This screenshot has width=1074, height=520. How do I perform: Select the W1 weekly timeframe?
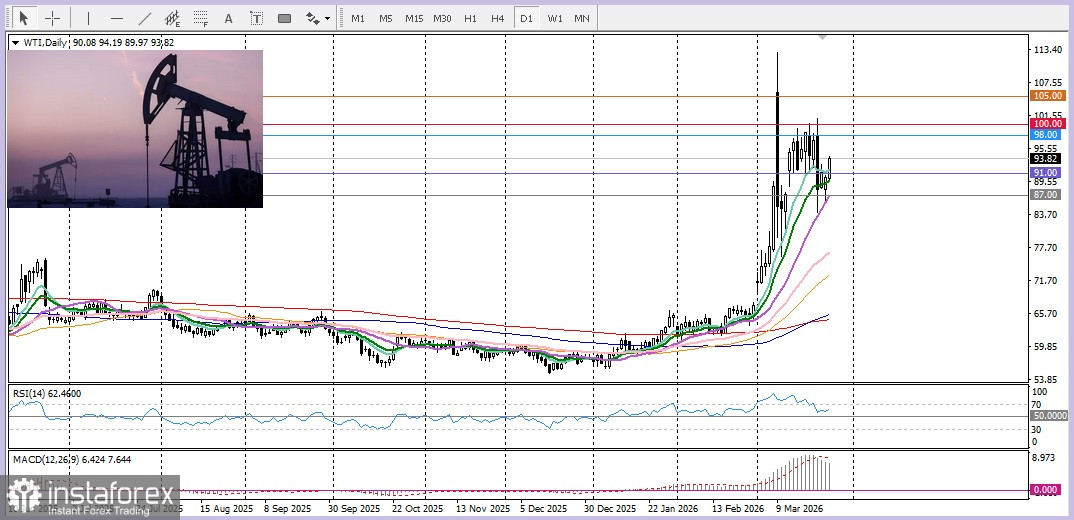point(554,18)
